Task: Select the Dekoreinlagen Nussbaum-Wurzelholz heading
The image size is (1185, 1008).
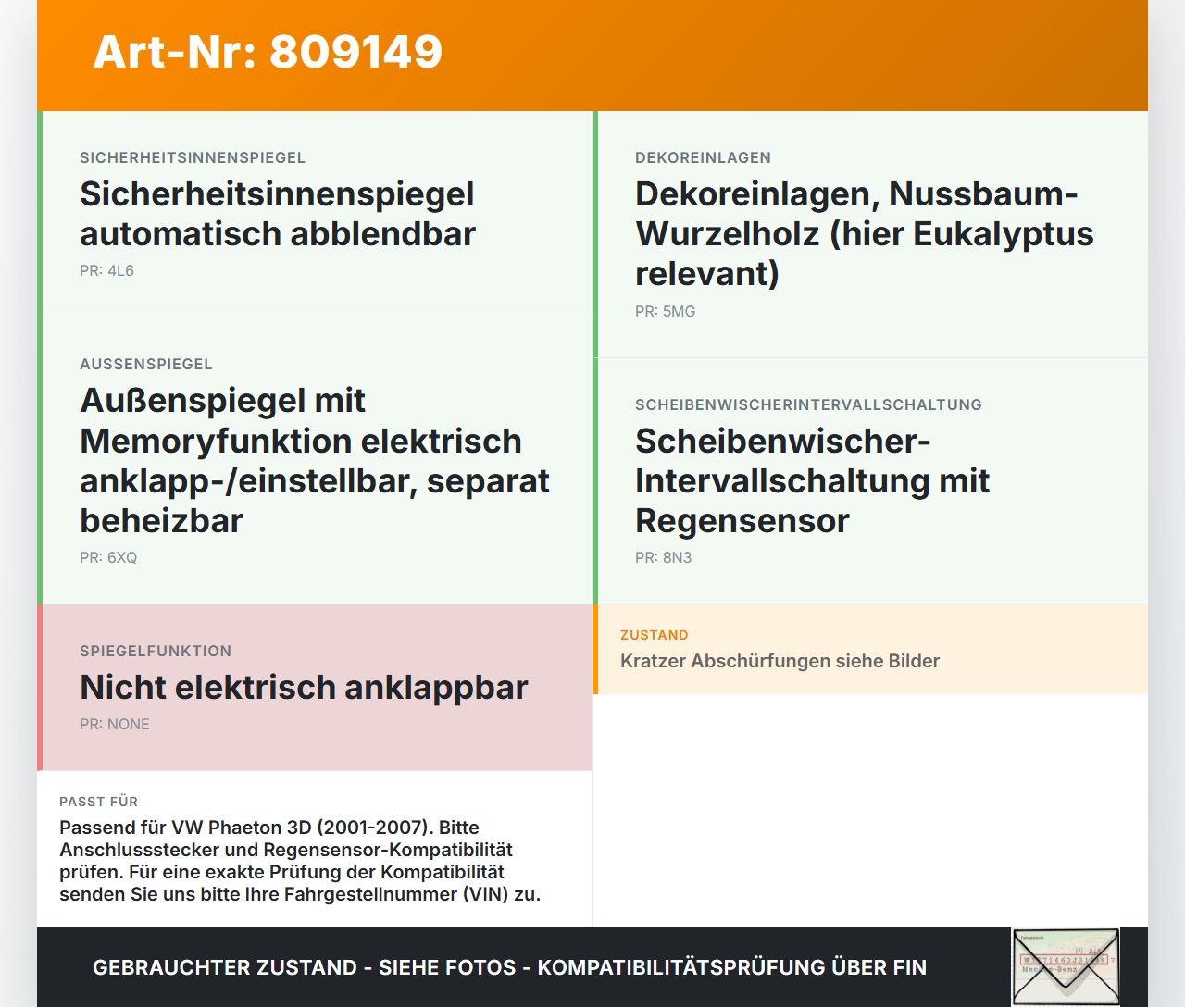Action: click(865, 233)
